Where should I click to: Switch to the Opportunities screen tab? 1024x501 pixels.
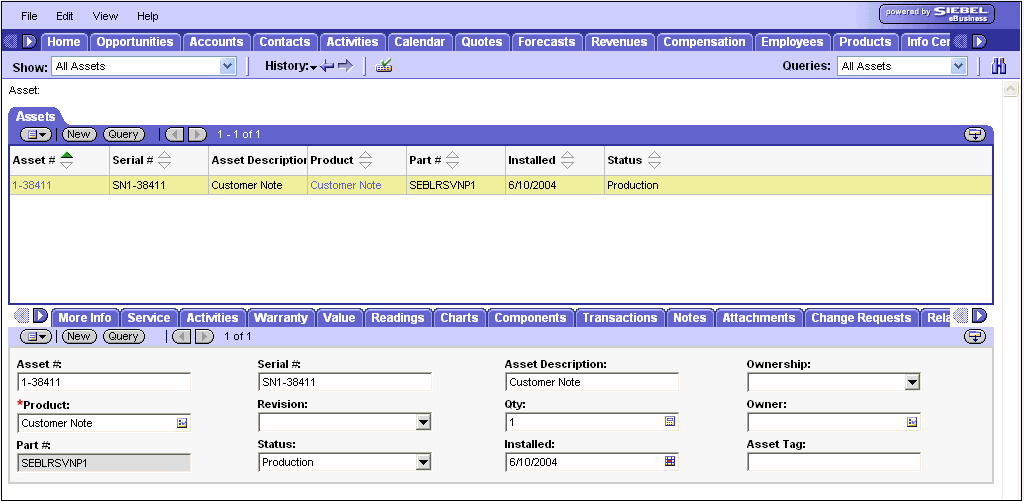135,42
